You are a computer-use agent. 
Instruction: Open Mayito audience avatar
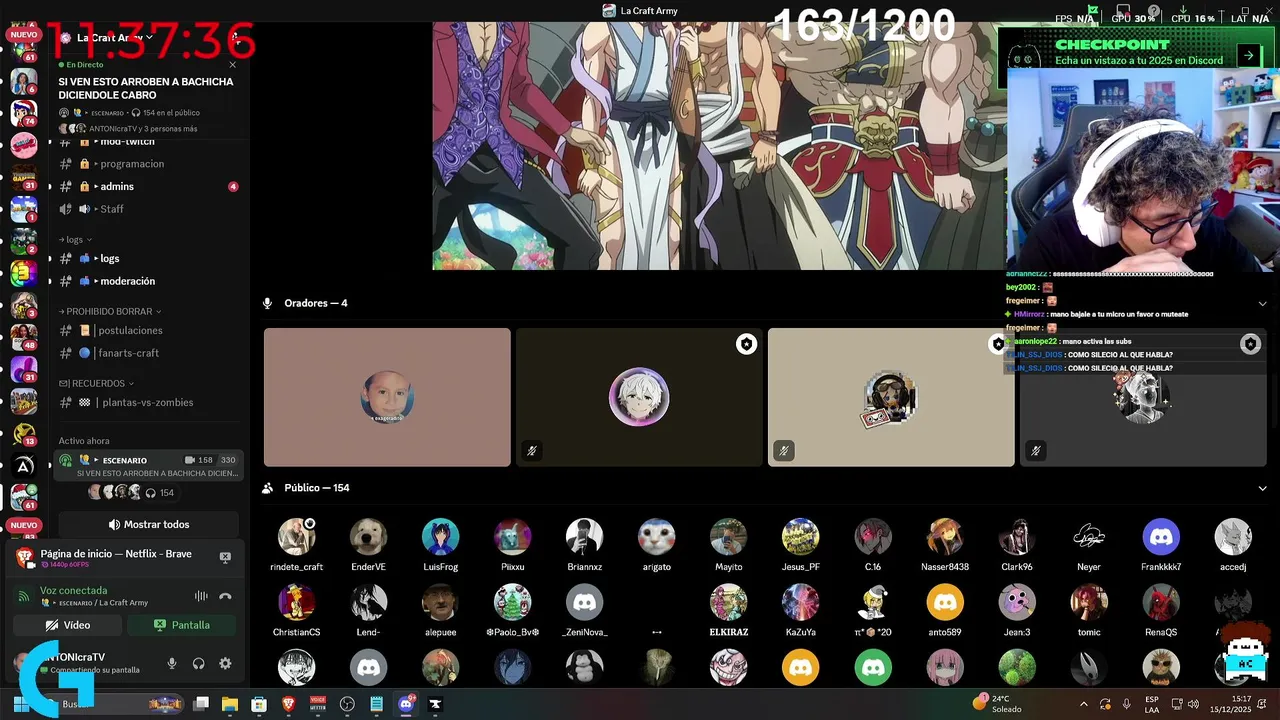tap(728, 537)
